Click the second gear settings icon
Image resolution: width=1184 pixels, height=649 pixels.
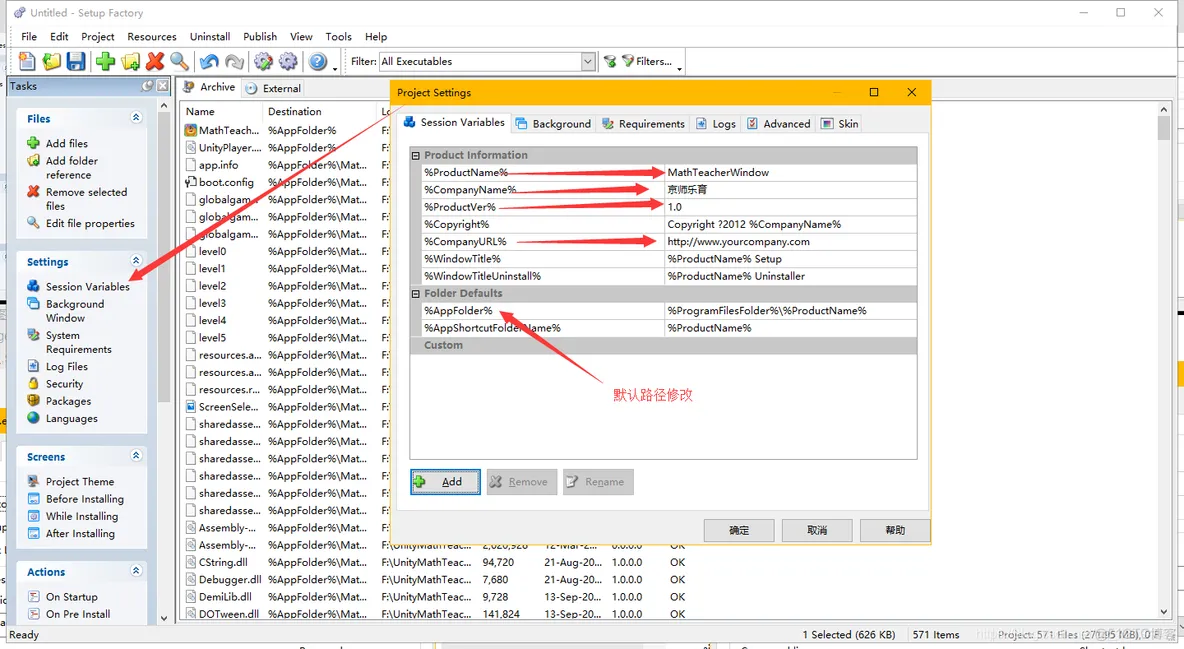tap(288, 61)
